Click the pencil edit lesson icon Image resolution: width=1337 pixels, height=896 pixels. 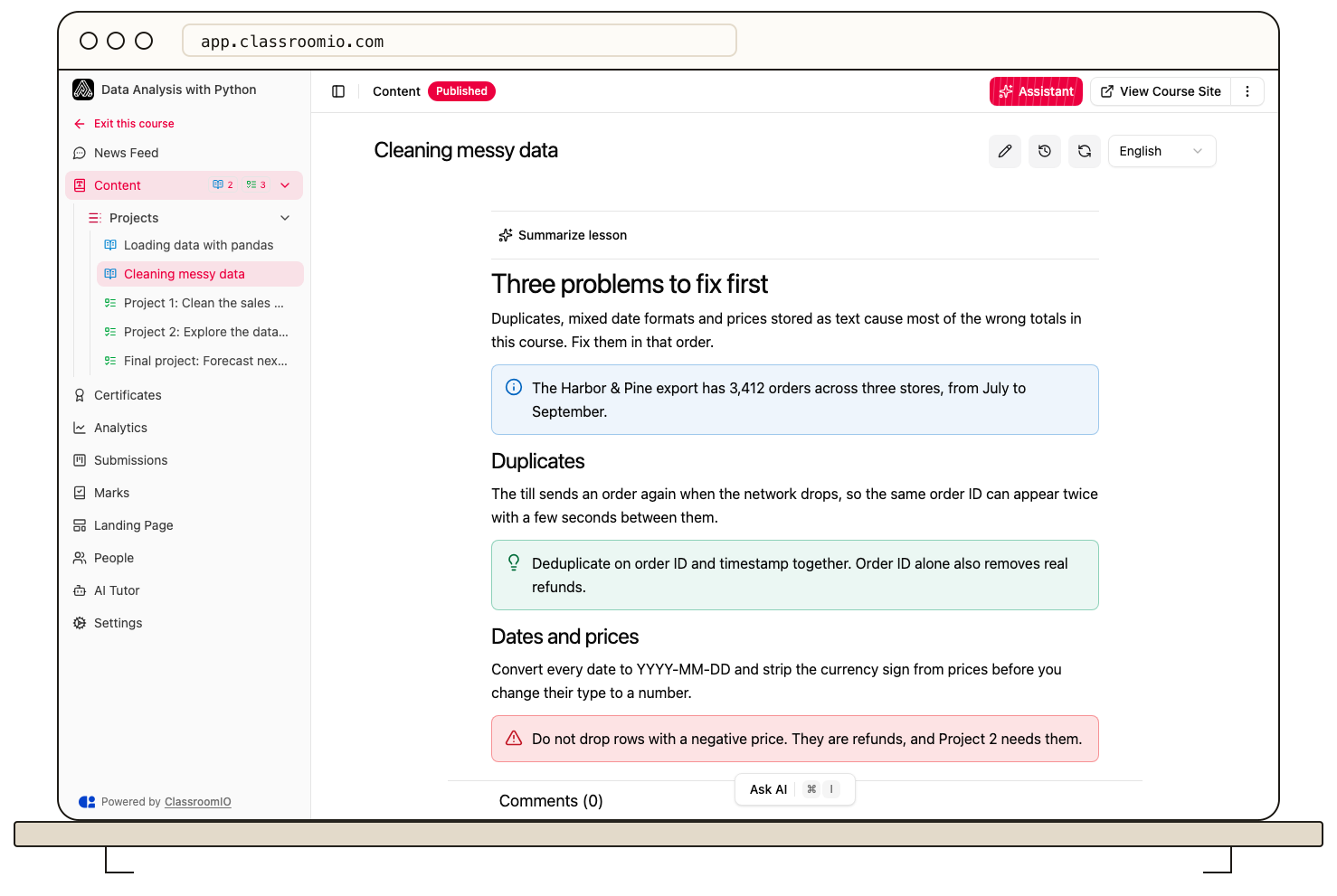pos(1005,151)
